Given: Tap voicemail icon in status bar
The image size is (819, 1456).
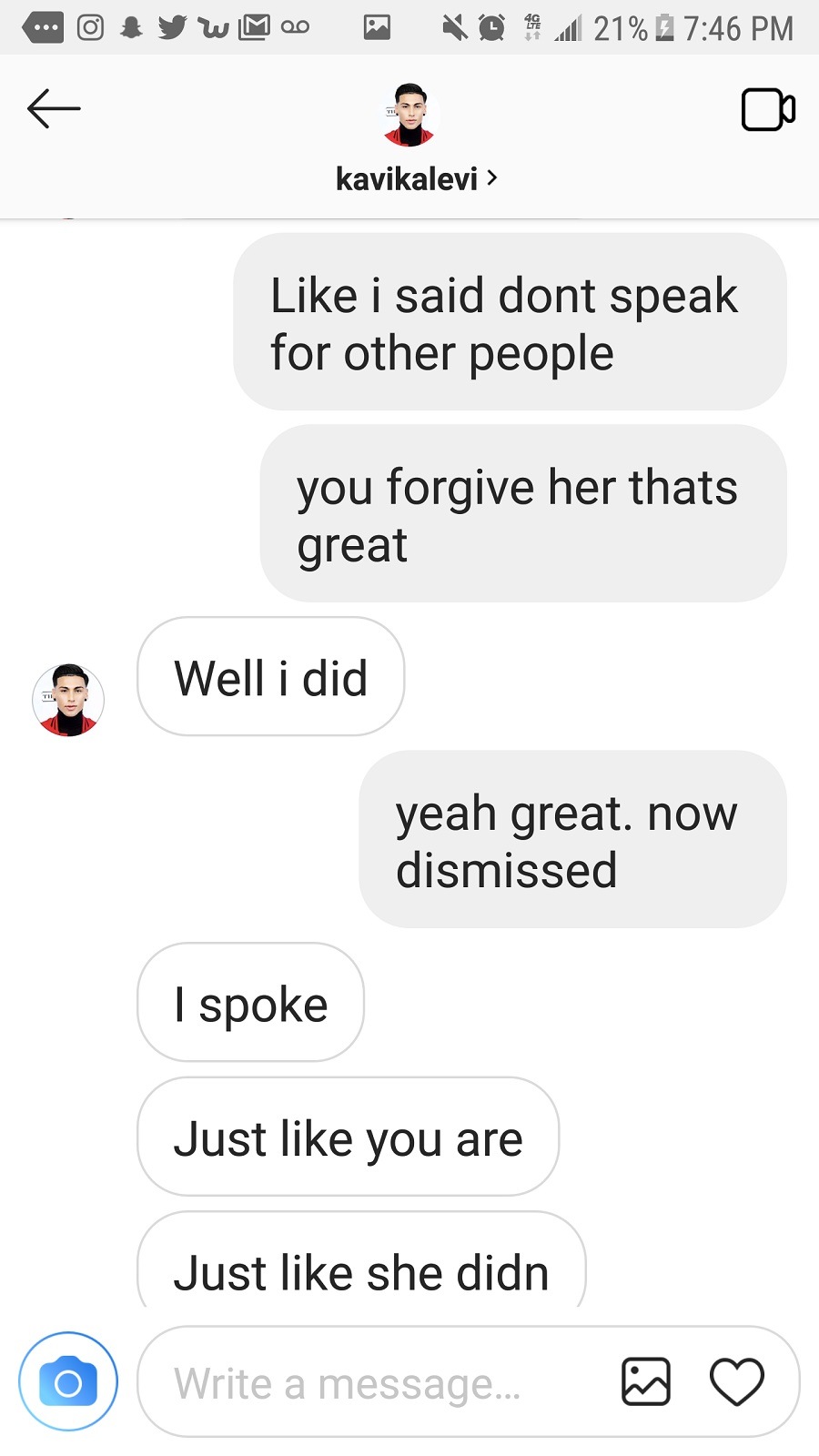Looking at the screenshot, I should point(296,28).
